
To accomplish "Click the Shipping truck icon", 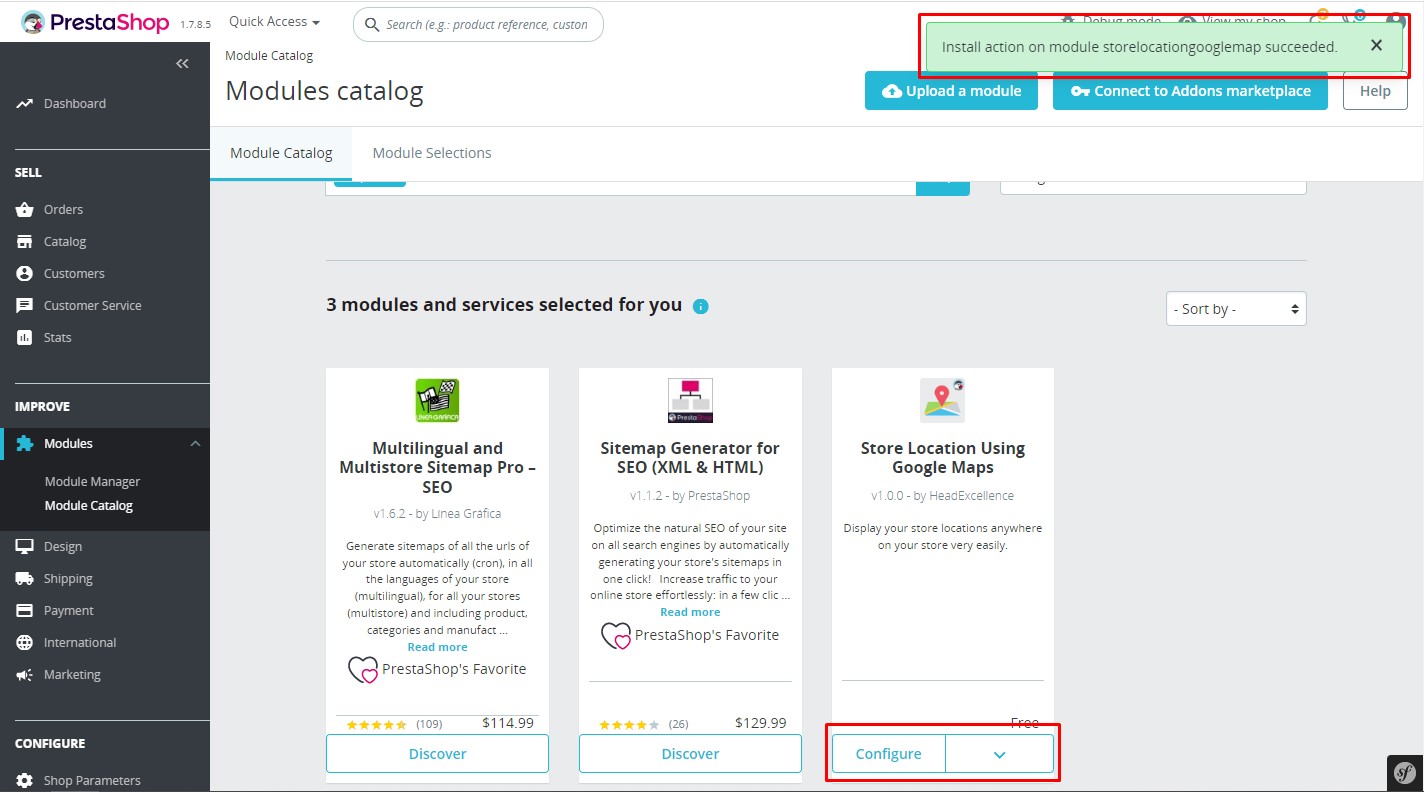I will coord(25,578).
